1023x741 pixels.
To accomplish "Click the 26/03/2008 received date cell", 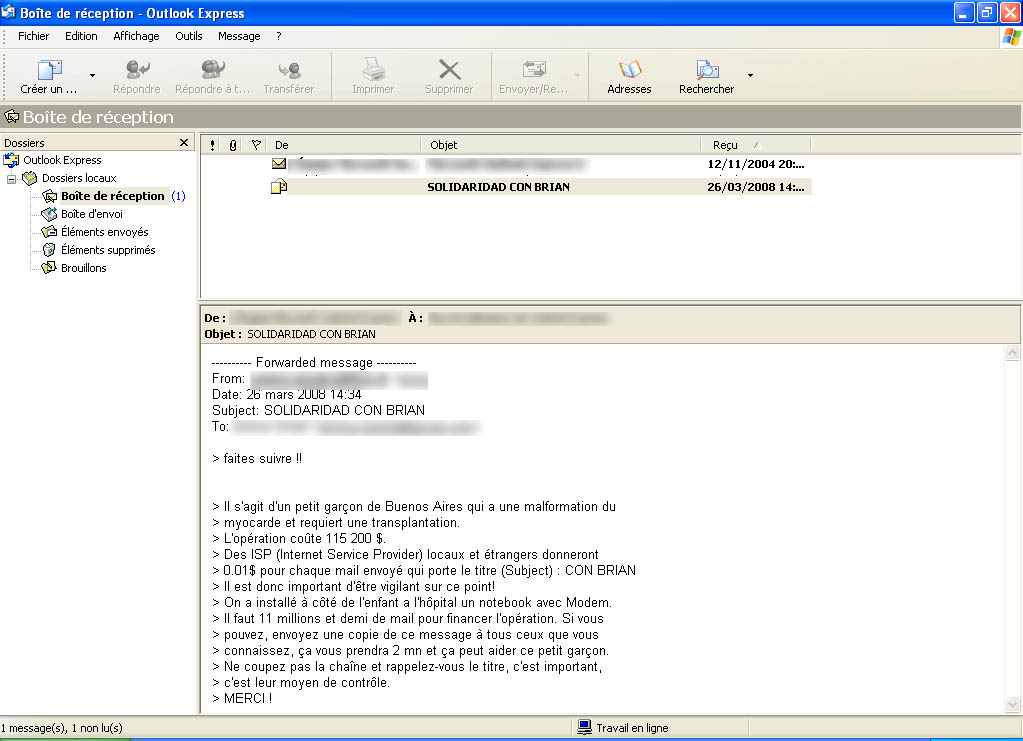I will click(x=756, y=187).
